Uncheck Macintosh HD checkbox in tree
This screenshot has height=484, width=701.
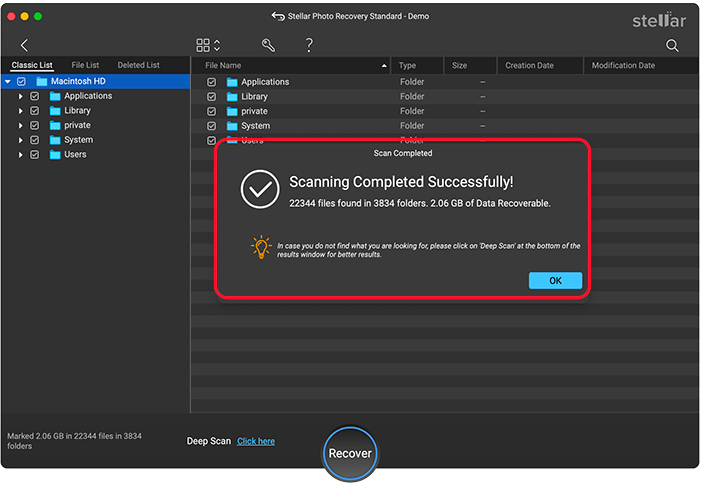21,82
